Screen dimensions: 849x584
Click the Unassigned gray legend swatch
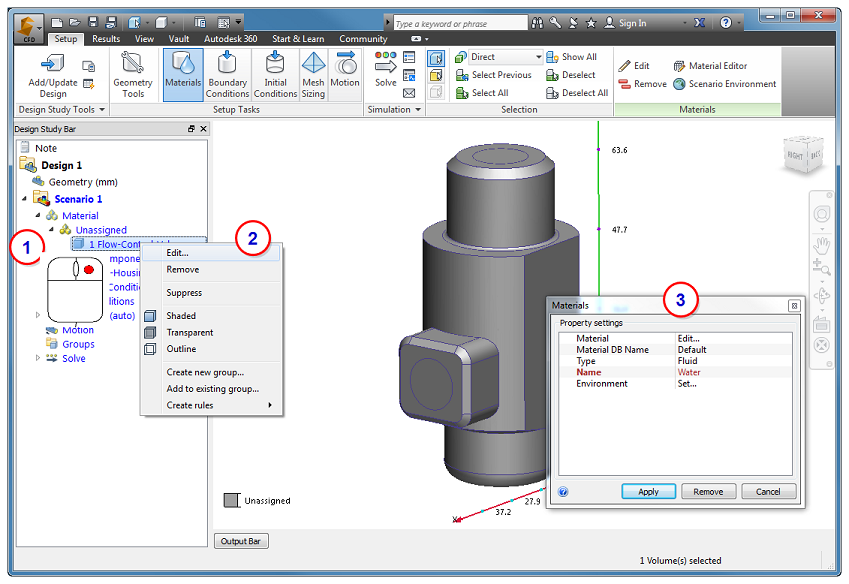[232, 500]
